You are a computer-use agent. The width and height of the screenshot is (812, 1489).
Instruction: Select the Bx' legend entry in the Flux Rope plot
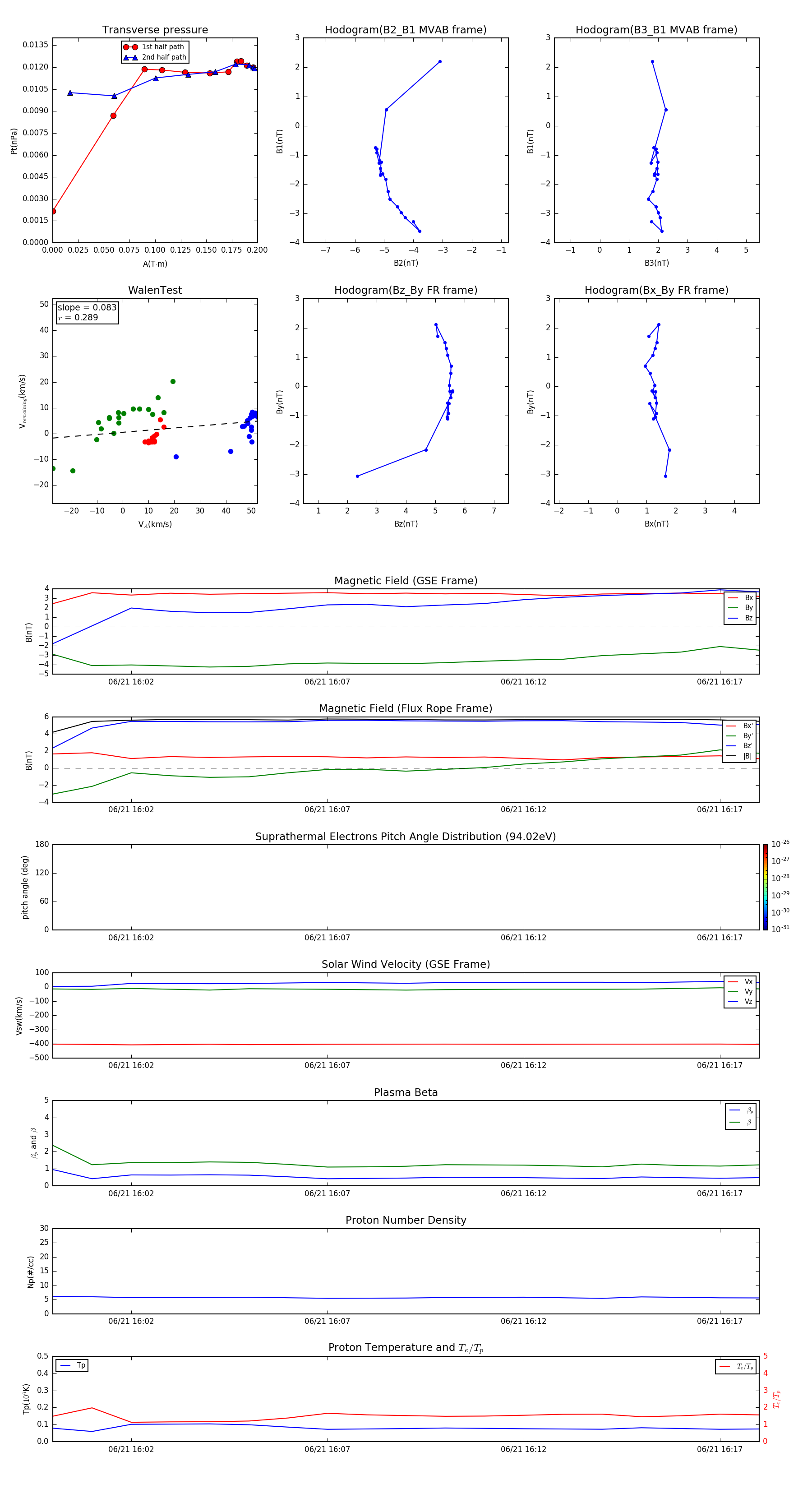(739, 726)
